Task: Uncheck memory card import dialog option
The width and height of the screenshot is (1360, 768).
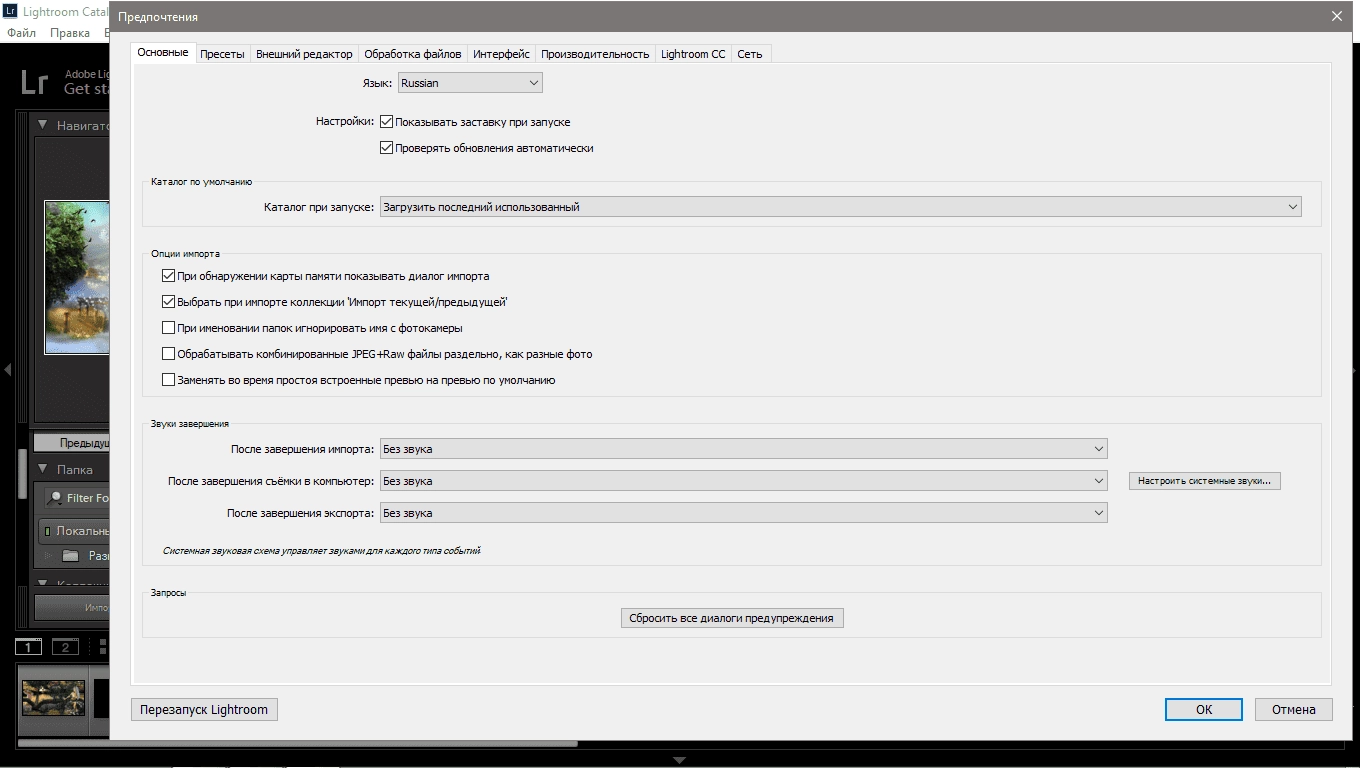Action: tap(168, 276)
